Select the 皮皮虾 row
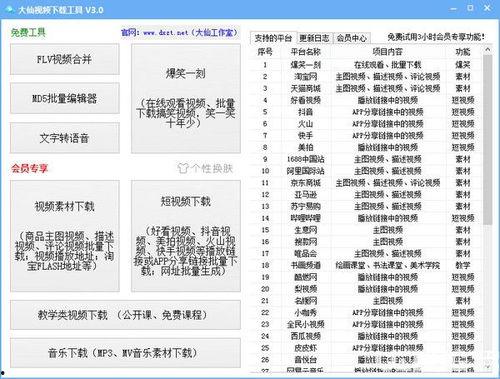Image resolution: width=500 pixels, height=379 pixels. [x=365, y=348]
